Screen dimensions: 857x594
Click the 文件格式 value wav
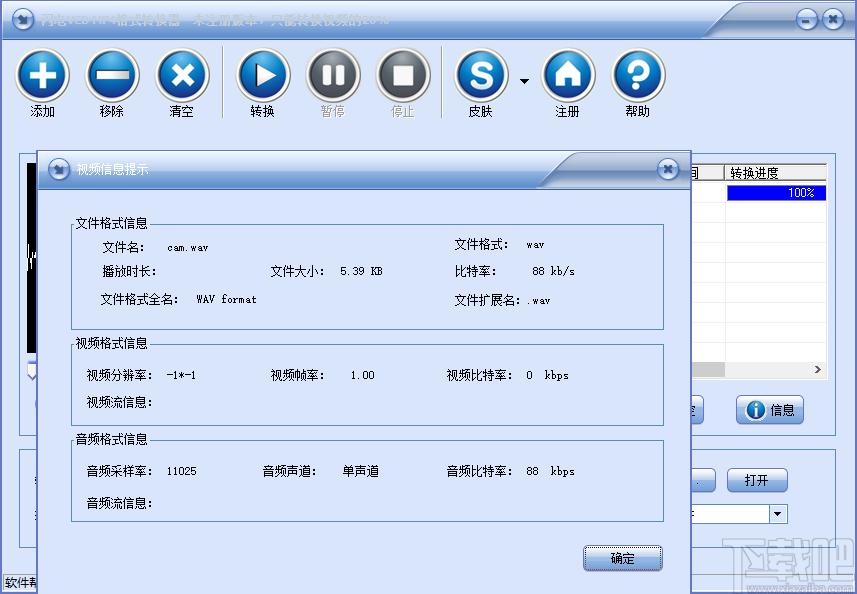click(535, 245)
